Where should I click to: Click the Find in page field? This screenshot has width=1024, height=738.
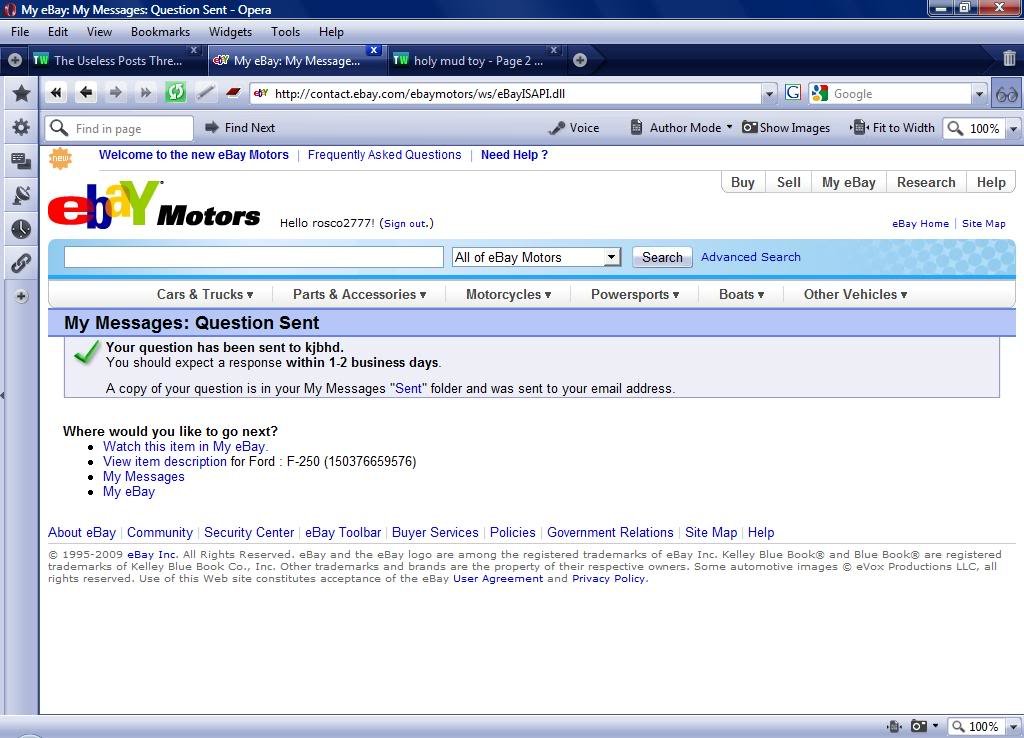pyautogui.click(x=120, y=128)
